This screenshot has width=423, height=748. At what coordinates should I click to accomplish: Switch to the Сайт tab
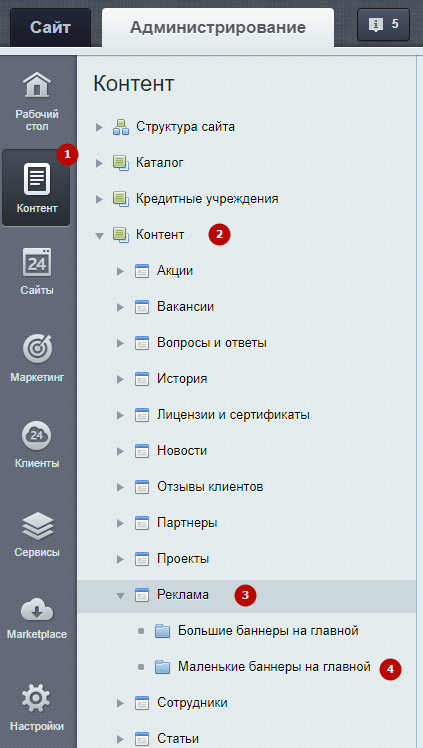point(51,27)
